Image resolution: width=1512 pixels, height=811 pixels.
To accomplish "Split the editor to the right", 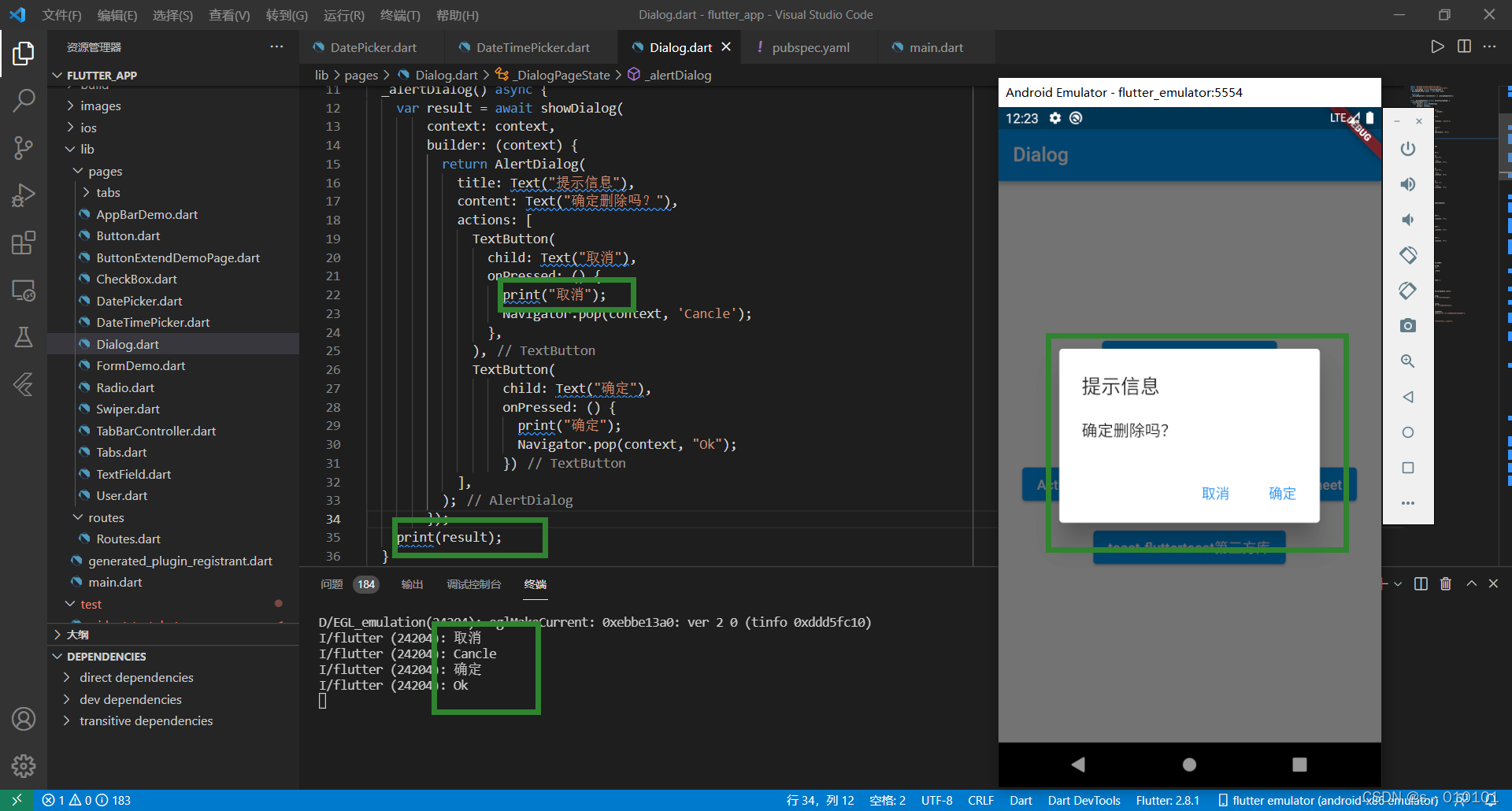I will [x=1464, y=46].
